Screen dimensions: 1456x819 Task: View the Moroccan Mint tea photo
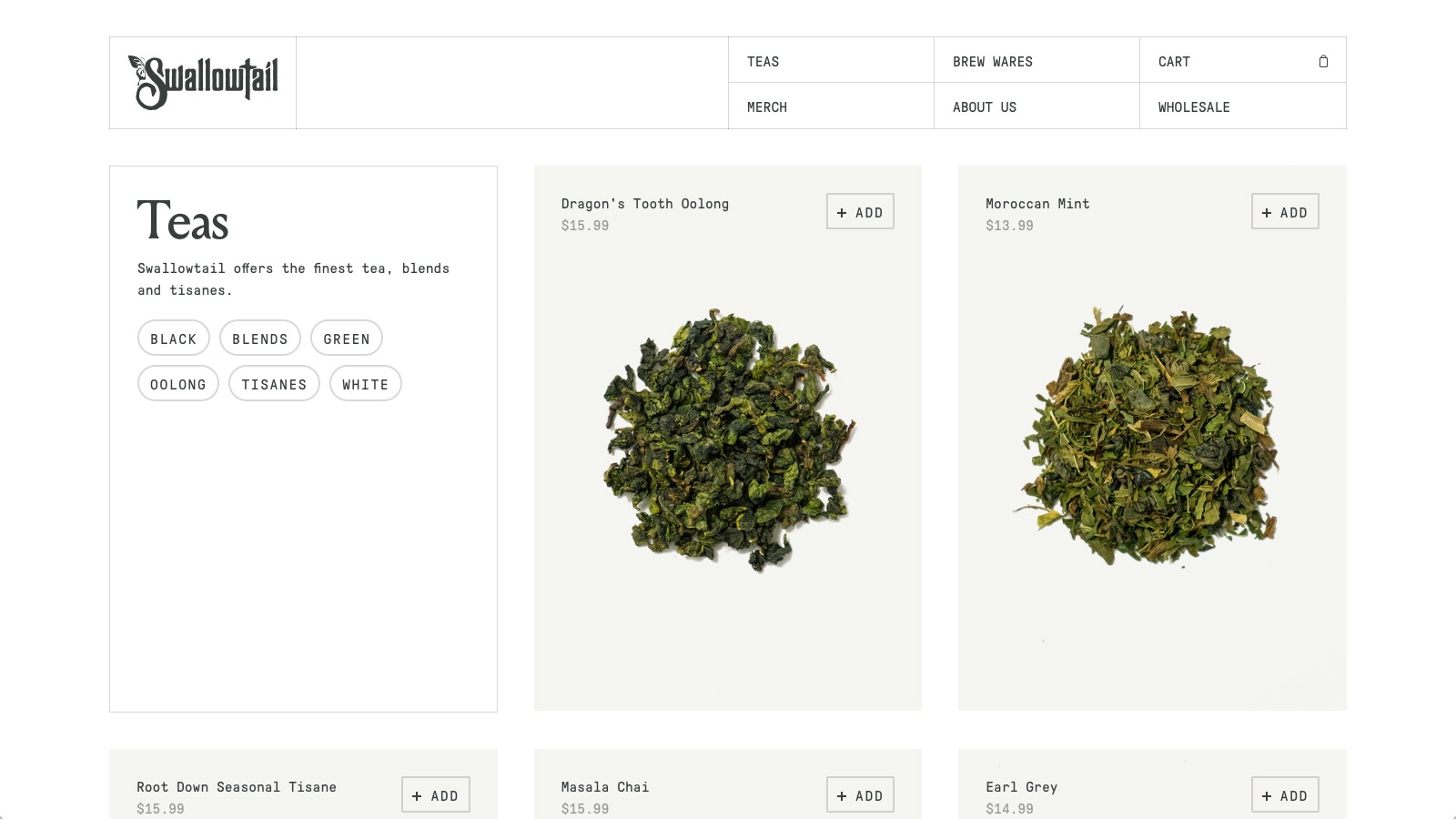point(1151,437)
